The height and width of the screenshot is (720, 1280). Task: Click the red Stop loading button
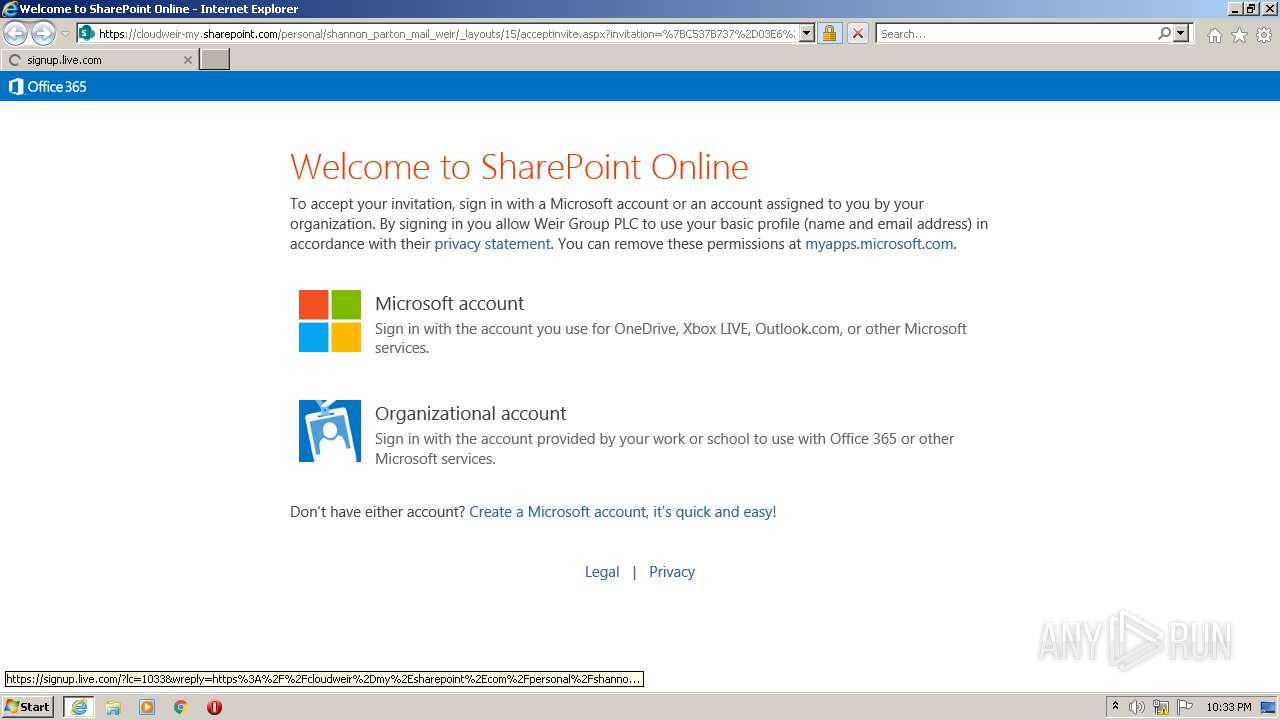858,33
